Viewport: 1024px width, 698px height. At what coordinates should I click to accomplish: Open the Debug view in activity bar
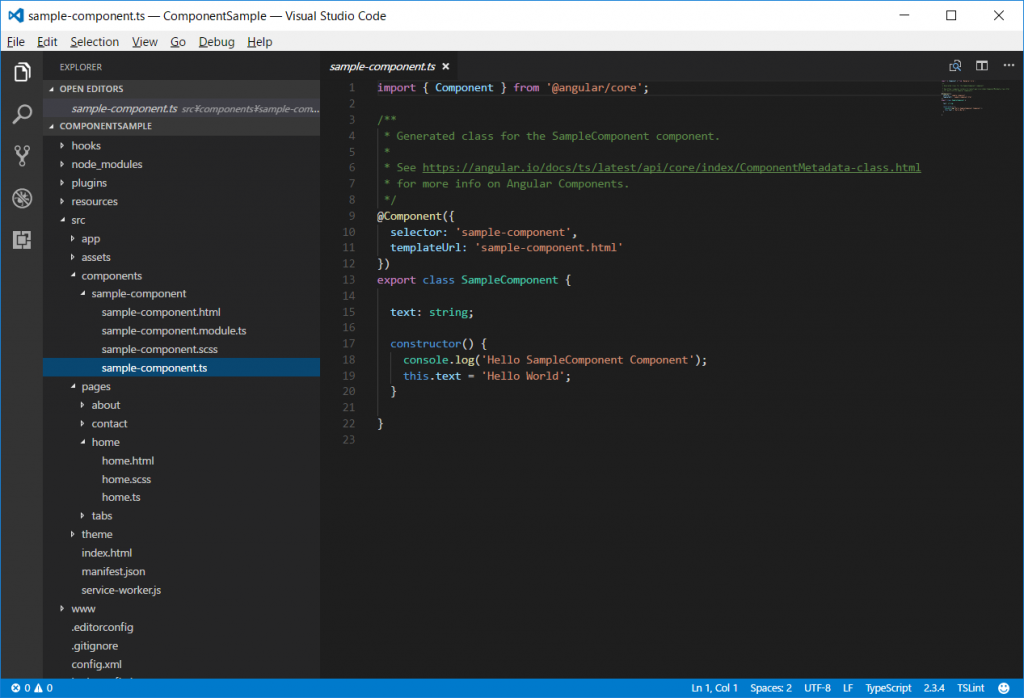pyautogui.click(x=21, y=198)
